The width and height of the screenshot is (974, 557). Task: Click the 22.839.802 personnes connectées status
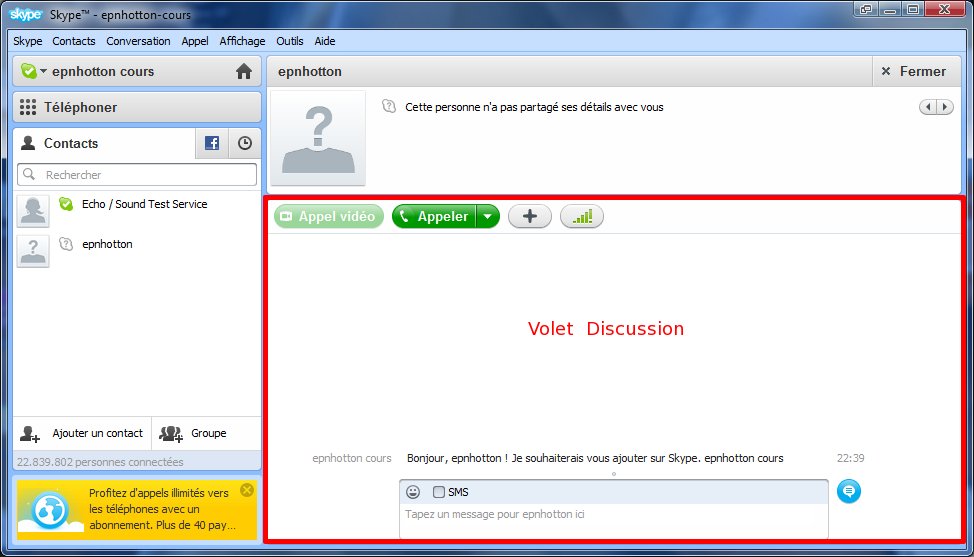tap(100, 462)
